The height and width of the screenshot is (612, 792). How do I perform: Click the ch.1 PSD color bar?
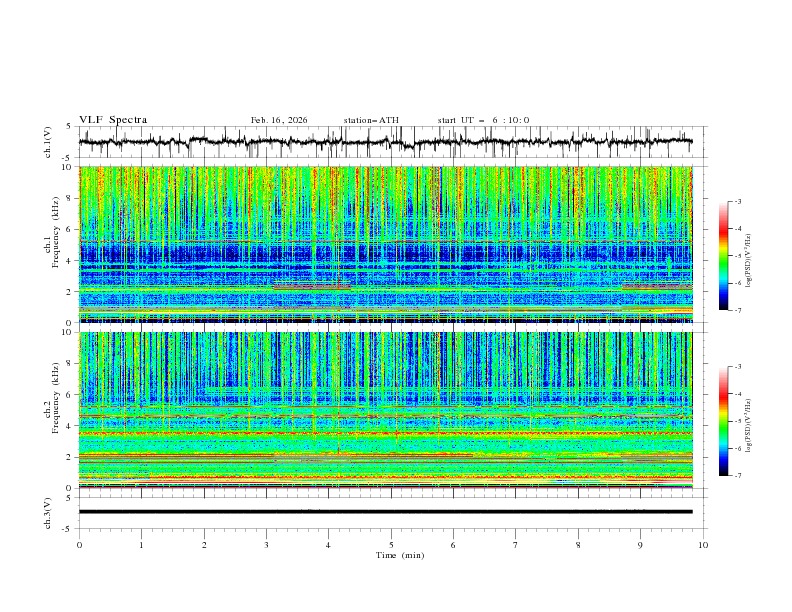coord(723,255)
